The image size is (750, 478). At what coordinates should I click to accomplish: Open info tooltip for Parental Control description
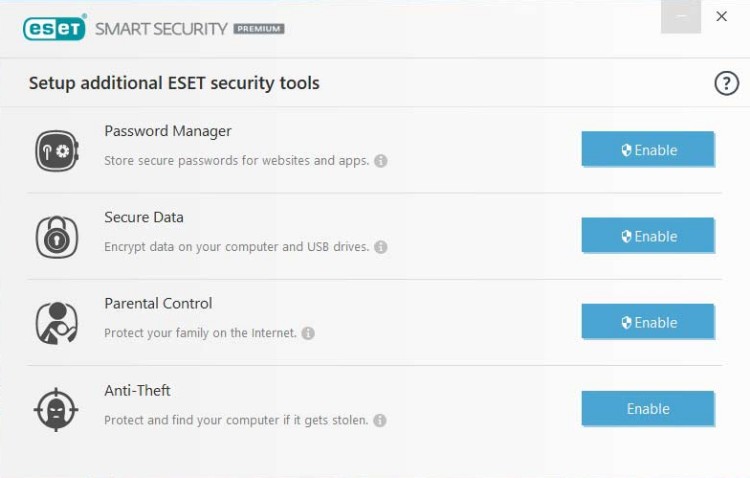pos(308,333)
